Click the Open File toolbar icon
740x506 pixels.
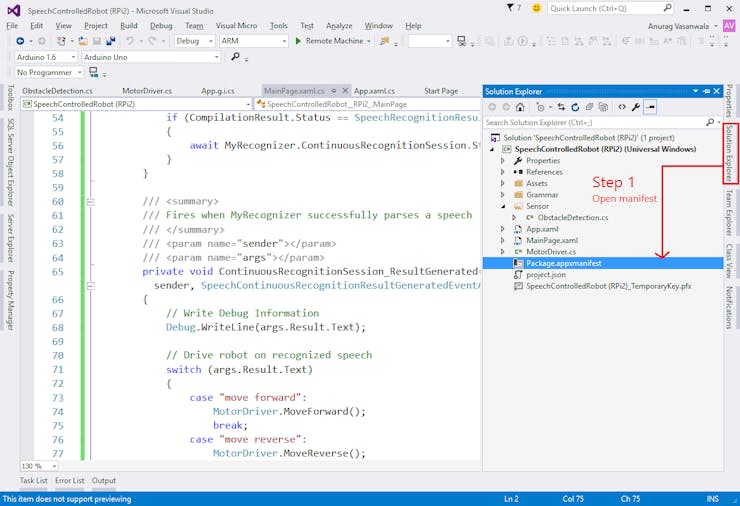(x=83, y=41)
